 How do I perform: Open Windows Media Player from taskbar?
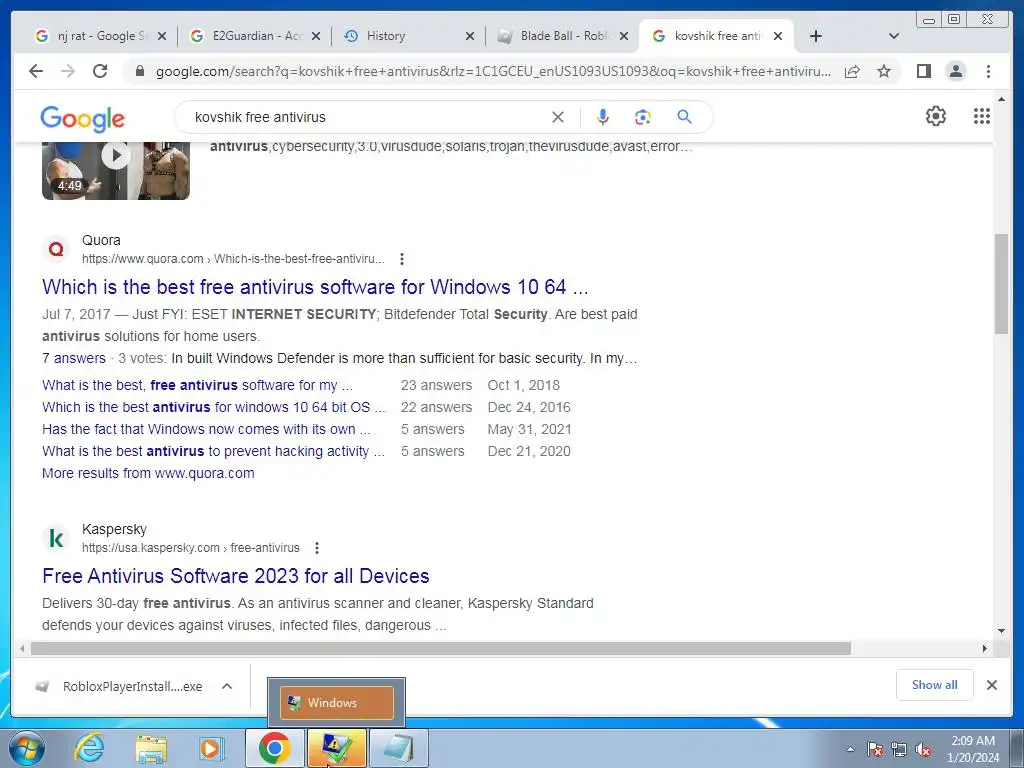pyautogui.click(x=211, y=748)
